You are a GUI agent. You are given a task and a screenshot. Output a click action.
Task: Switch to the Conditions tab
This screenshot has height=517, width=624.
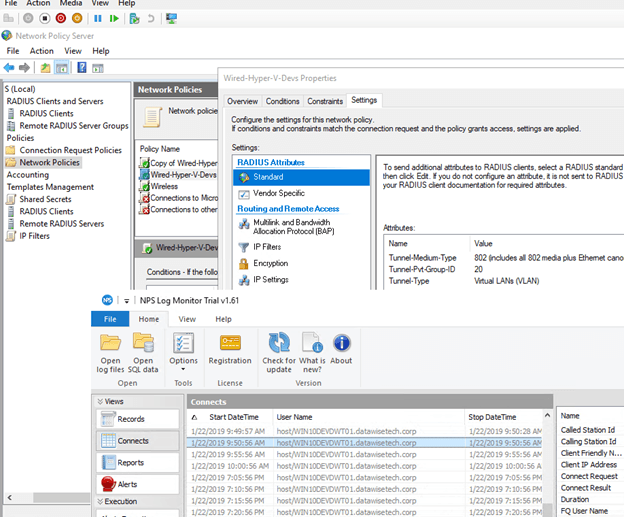[x=282, y=101]
